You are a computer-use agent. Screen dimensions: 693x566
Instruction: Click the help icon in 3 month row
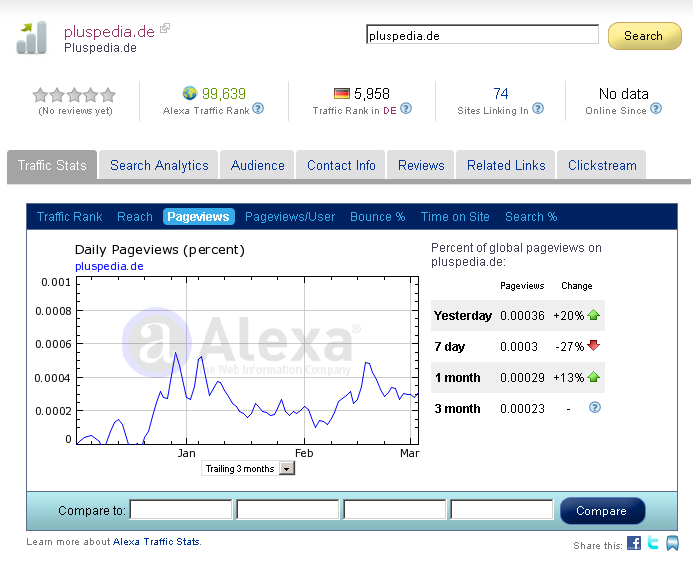click(595, 407)
